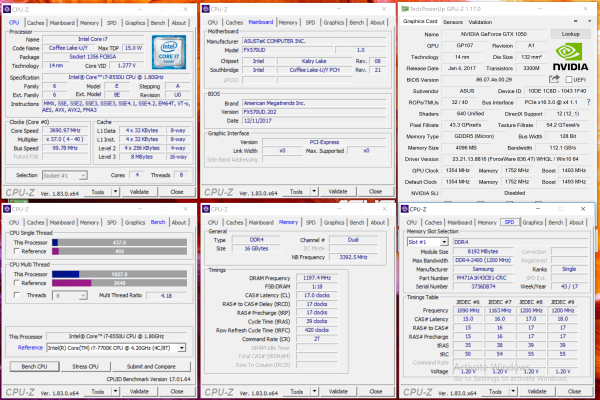Click Tools button in the SPD window

(x=495, y=391)
